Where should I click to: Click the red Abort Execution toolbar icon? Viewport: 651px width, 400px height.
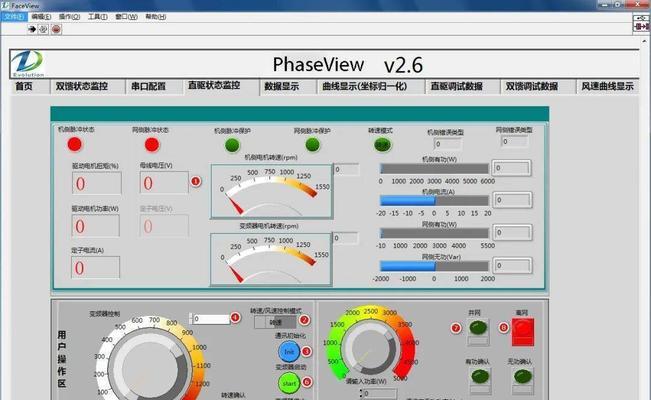56,29
